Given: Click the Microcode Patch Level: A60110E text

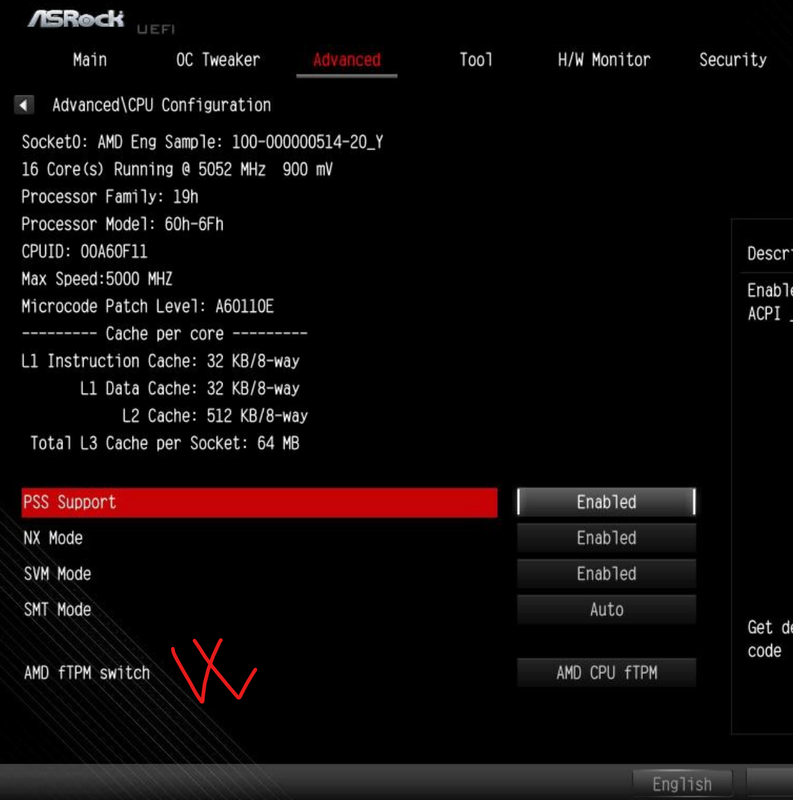Looking at the screenshot, I should point(147,307).
